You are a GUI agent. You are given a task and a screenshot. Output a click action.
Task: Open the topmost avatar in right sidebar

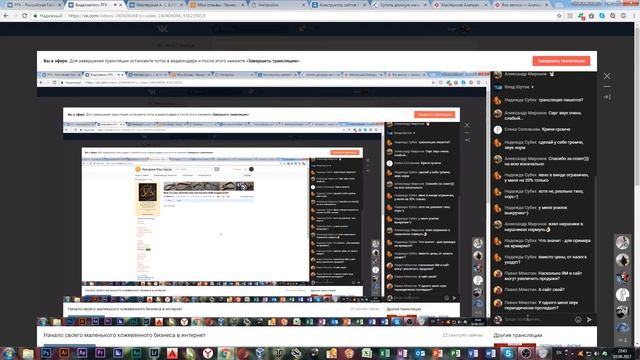click(622, 242)
